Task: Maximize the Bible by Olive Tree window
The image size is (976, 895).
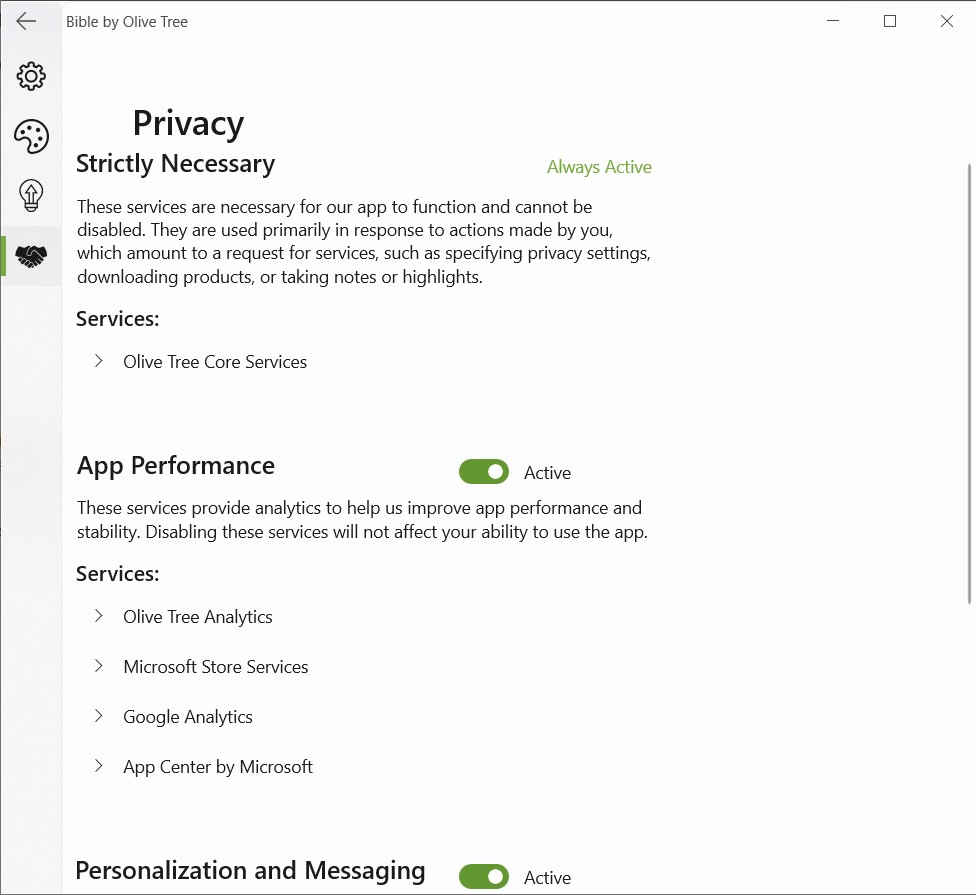Action: 889,21
